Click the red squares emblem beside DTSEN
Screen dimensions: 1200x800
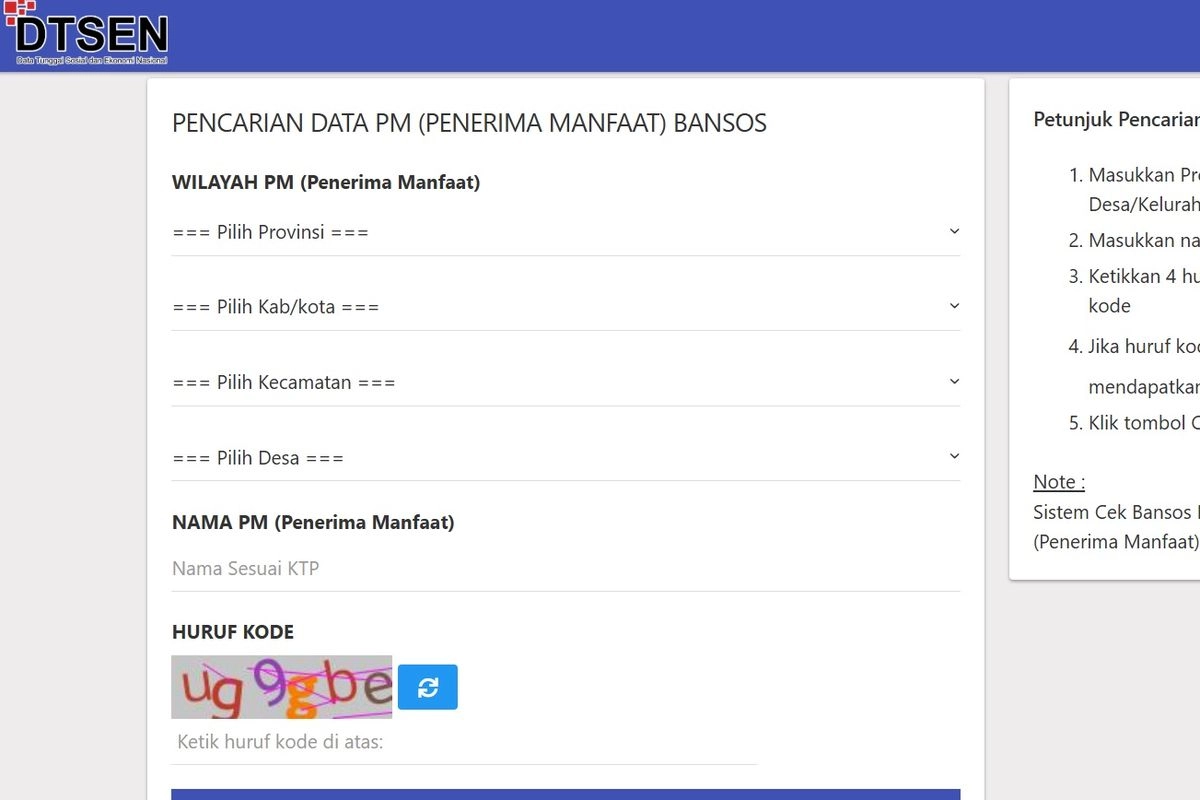[18, 11]
